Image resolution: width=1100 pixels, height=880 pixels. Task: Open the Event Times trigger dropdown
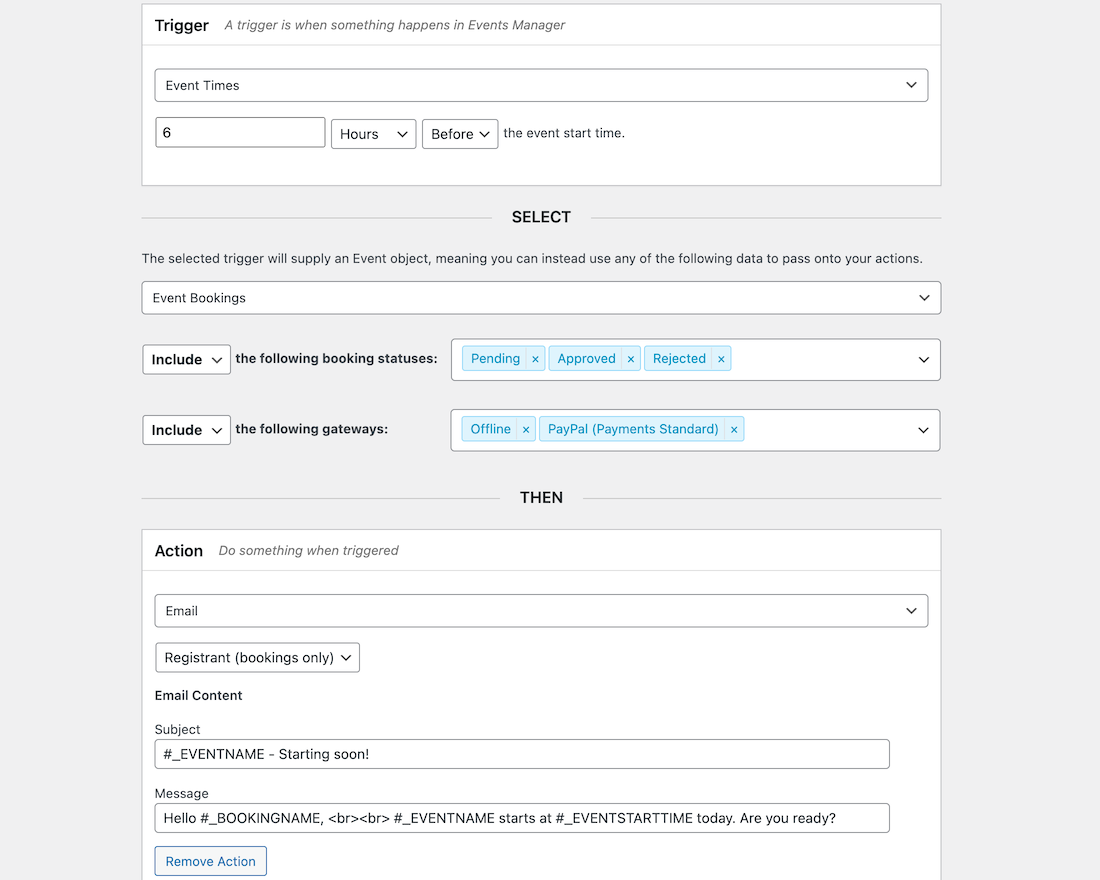[540, 85]
